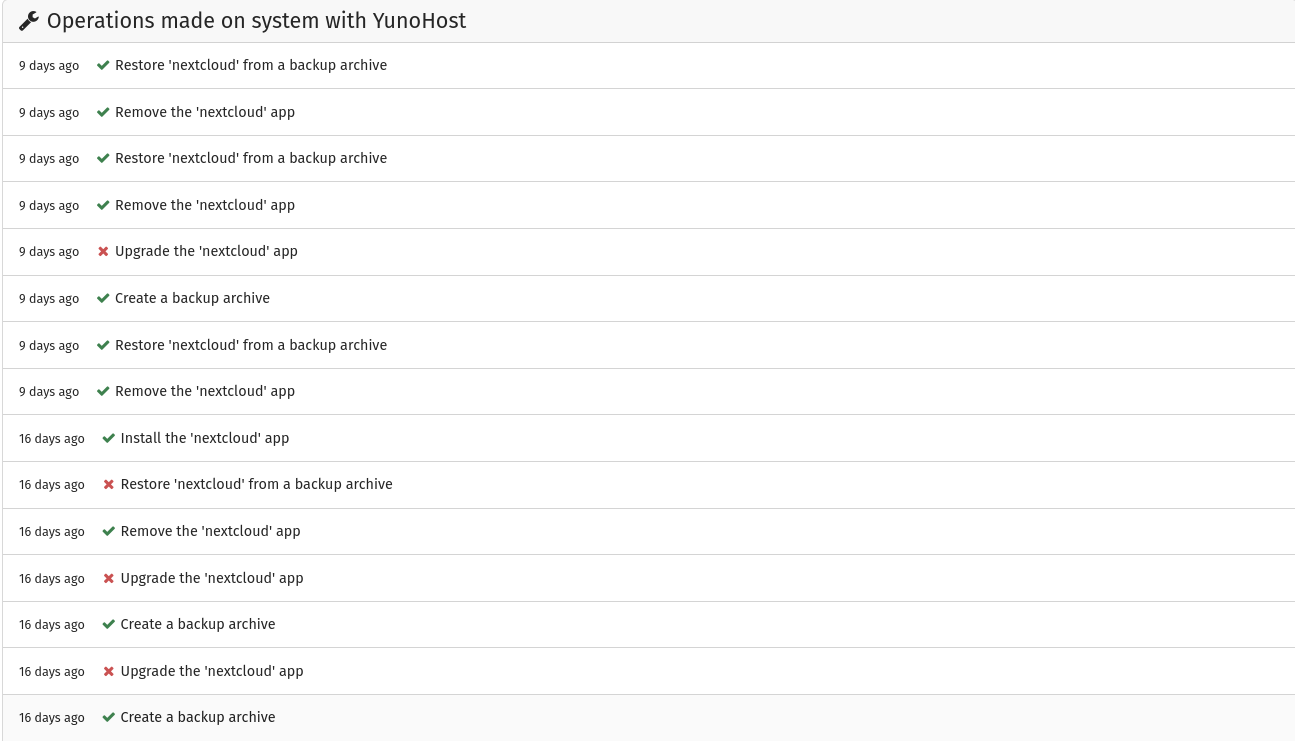
Task: Open the Upgrade entry directly below 16-days-ago Remove
Action: (x=212, y=578)
